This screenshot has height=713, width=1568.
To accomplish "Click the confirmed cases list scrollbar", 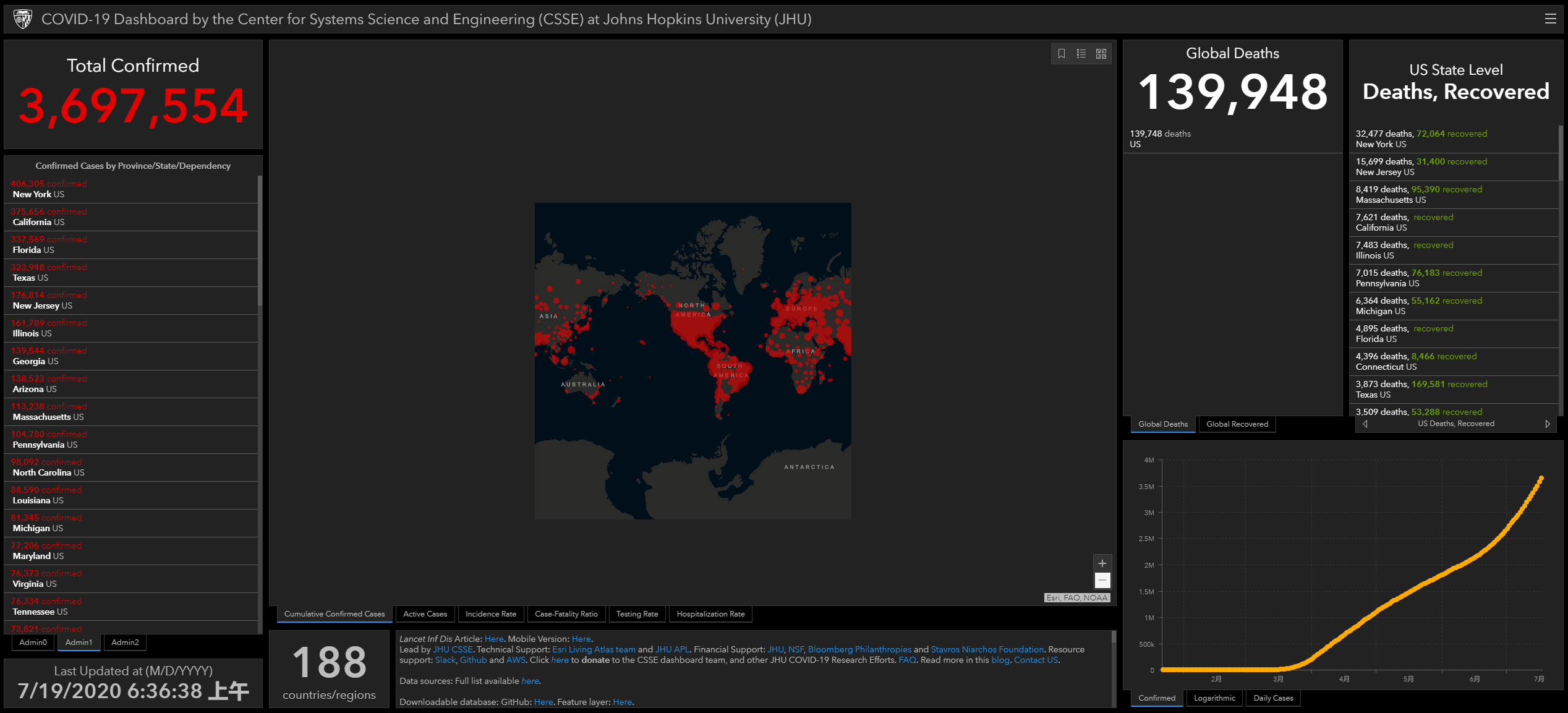I will click(x=260, y=241).
